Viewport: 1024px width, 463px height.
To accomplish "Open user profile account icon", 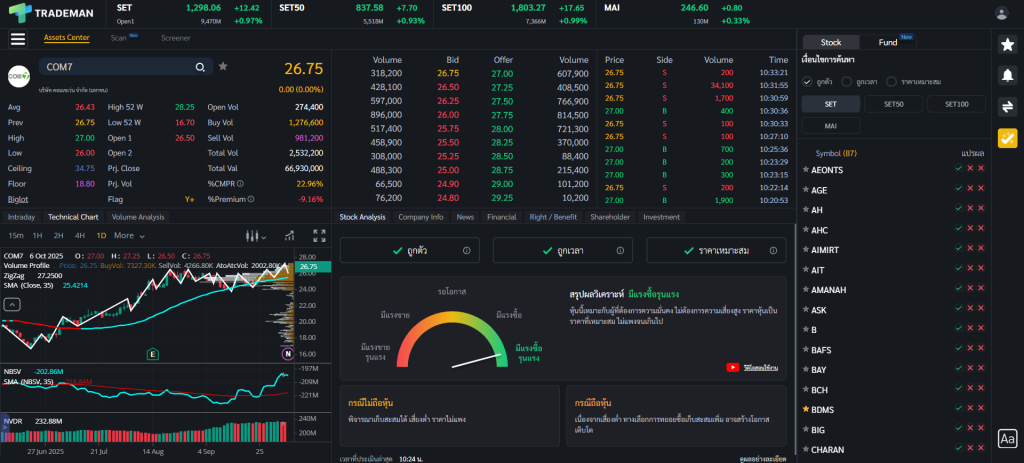I will pyautogui.click(x=1002, y=13).
